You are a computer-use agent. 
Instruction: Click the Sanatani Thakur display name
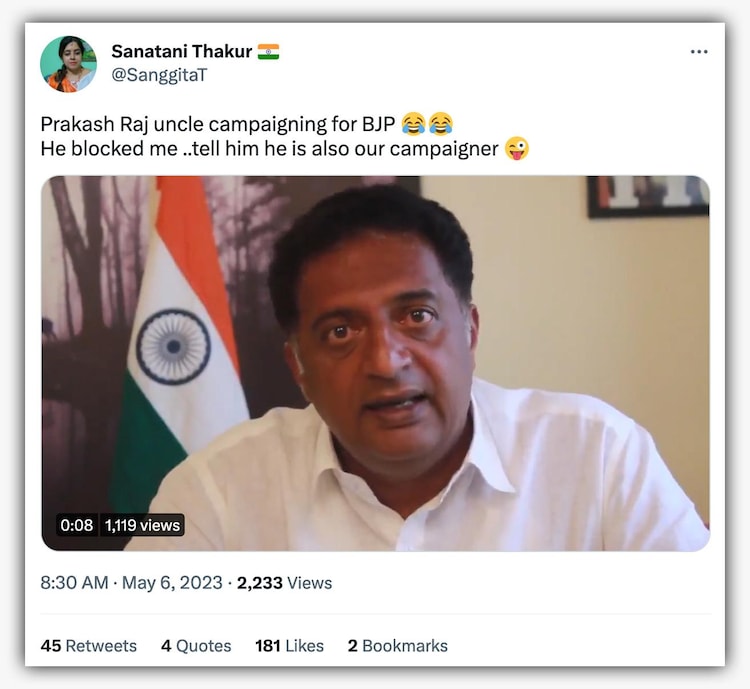(182, 51)
